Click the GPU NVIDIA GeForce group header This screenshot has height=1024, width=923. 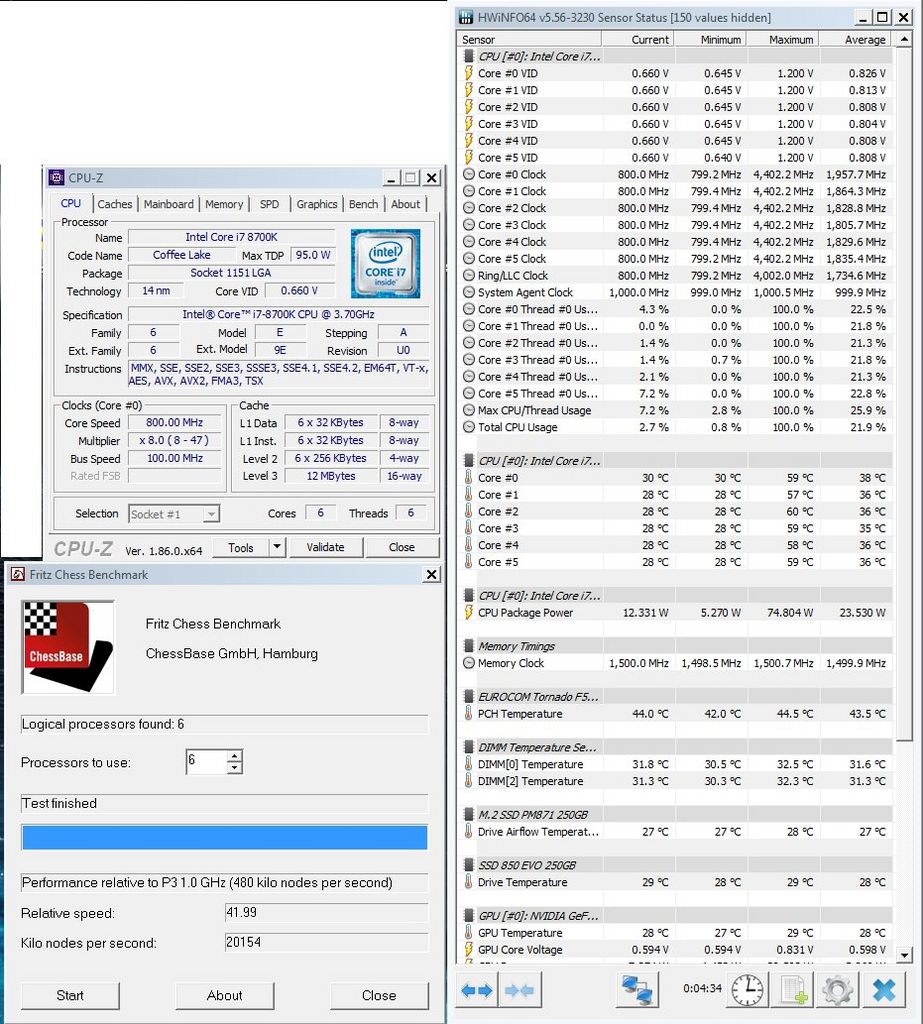pos(675,916)
